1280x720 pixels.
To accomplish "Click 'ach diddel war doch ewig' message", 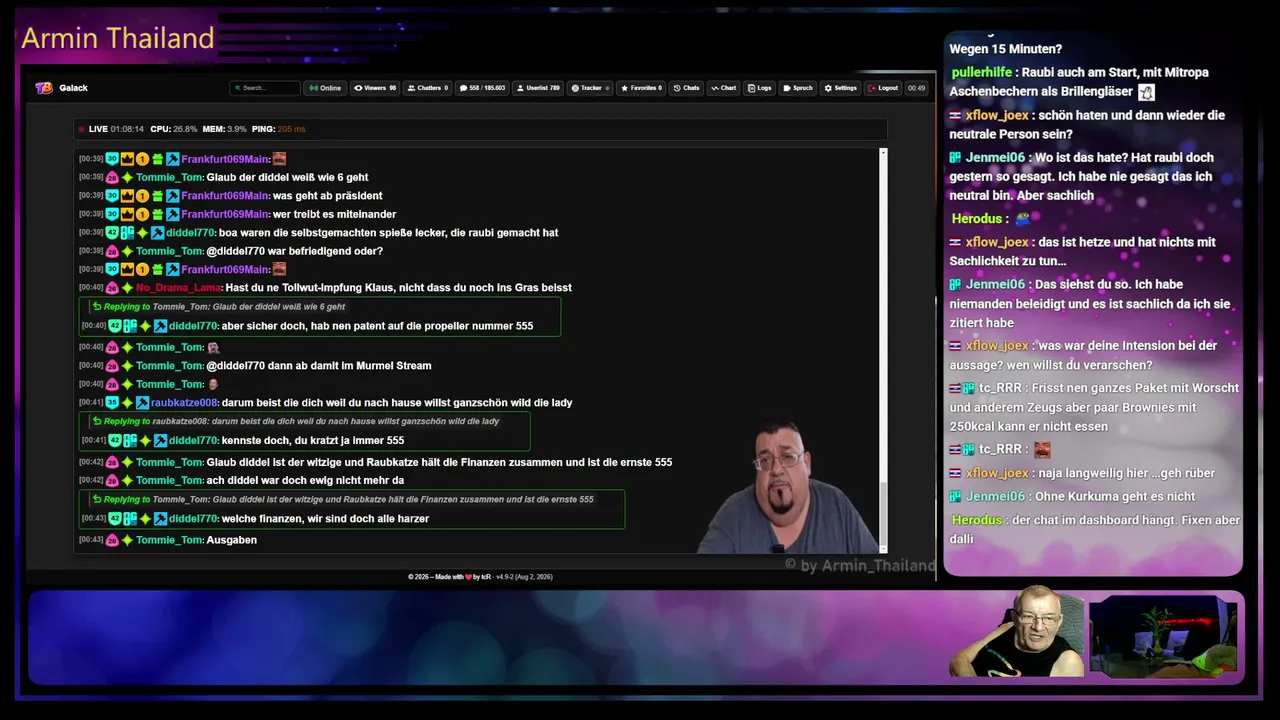I will click(305, 481).
